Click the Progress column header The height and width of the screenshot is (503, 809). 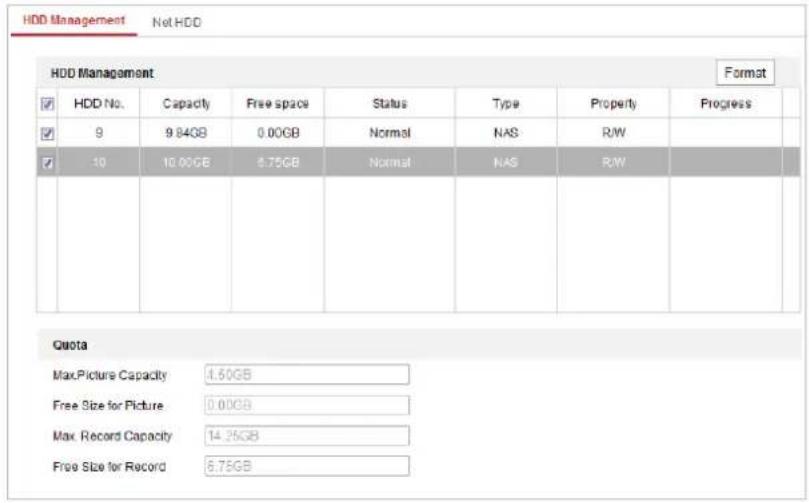[725, 104]
